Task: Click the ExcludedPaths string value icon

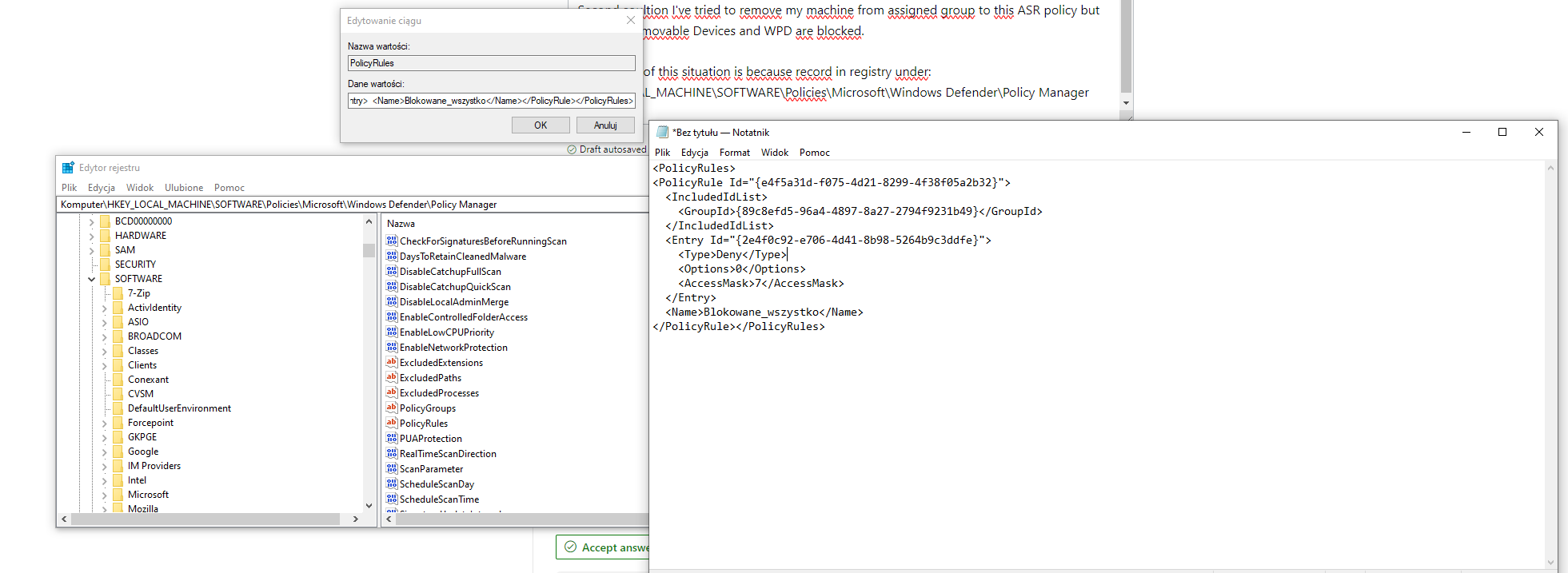Action: point(392,377)
